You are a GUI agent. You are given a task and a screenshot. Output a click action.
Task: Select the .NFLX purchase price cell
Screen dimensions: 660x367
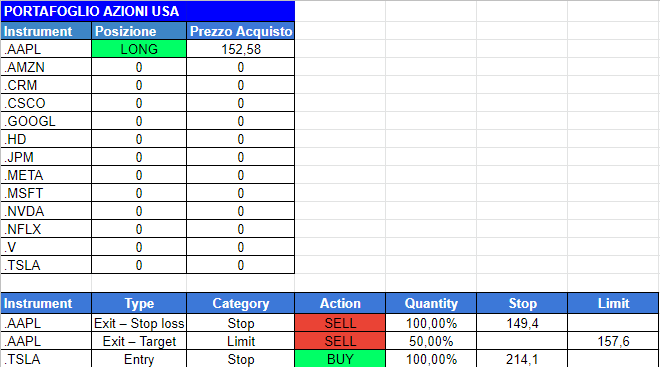[241, 229]
